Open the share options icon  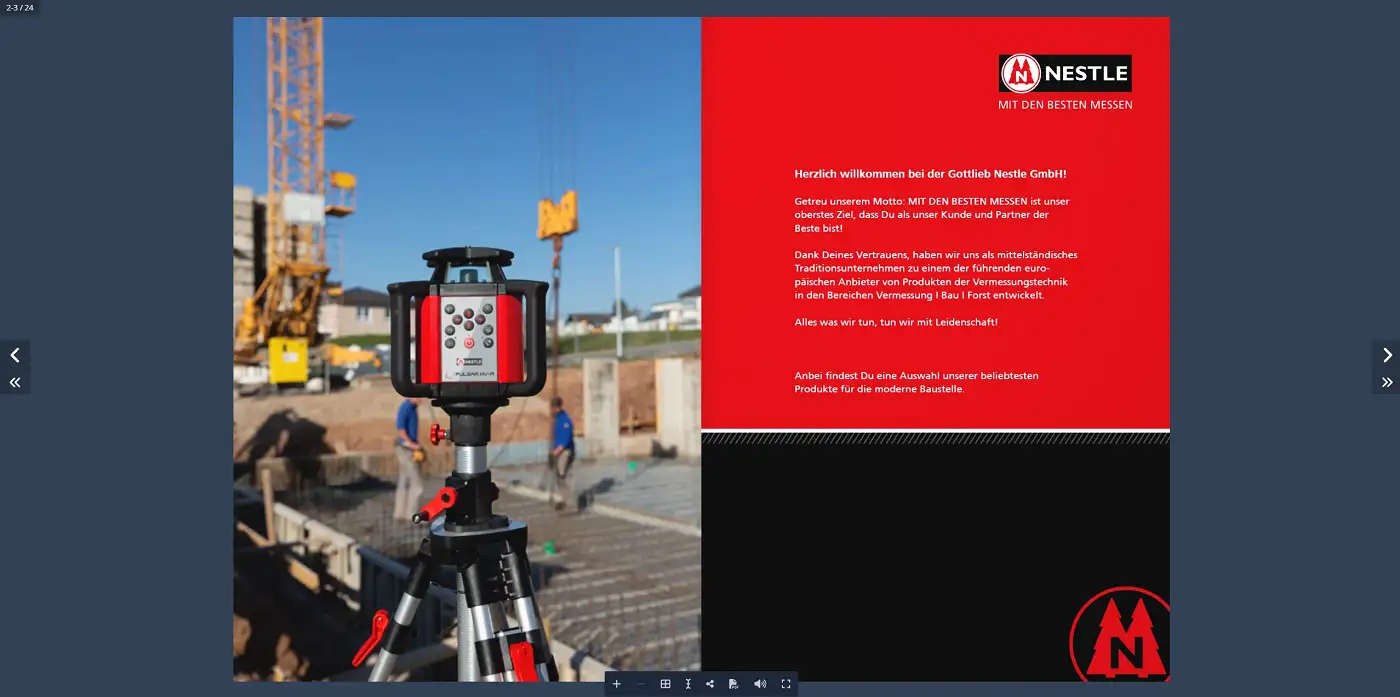(x=710, y=684)
